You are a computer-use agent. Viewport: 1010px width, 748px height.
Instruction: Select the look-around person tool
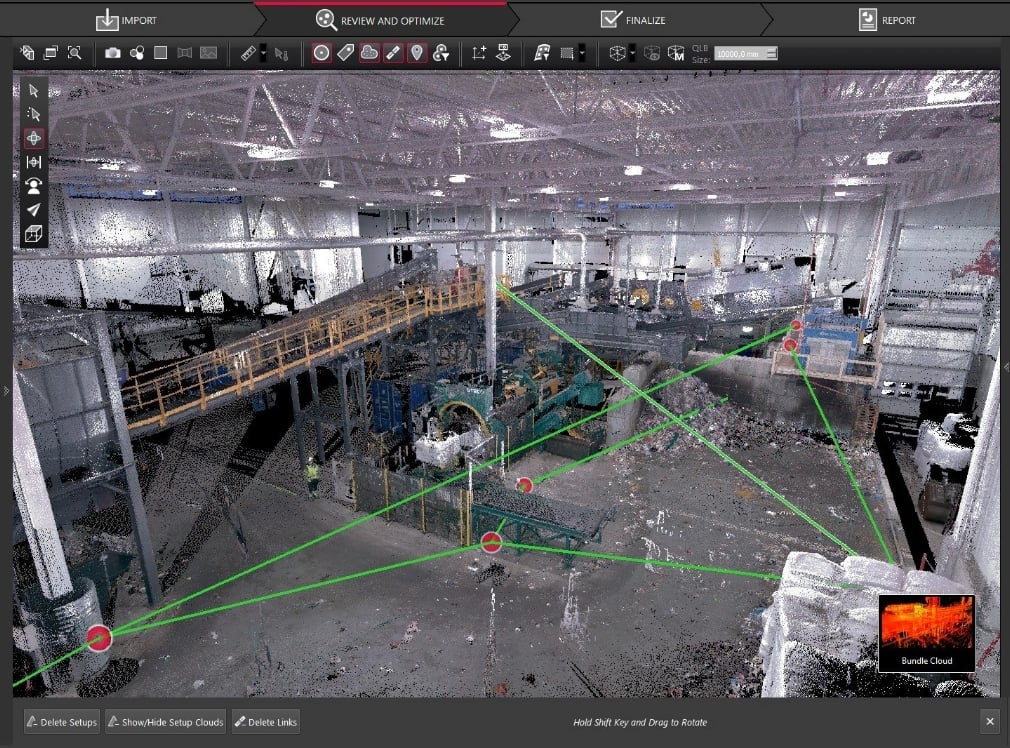point(33,186)
